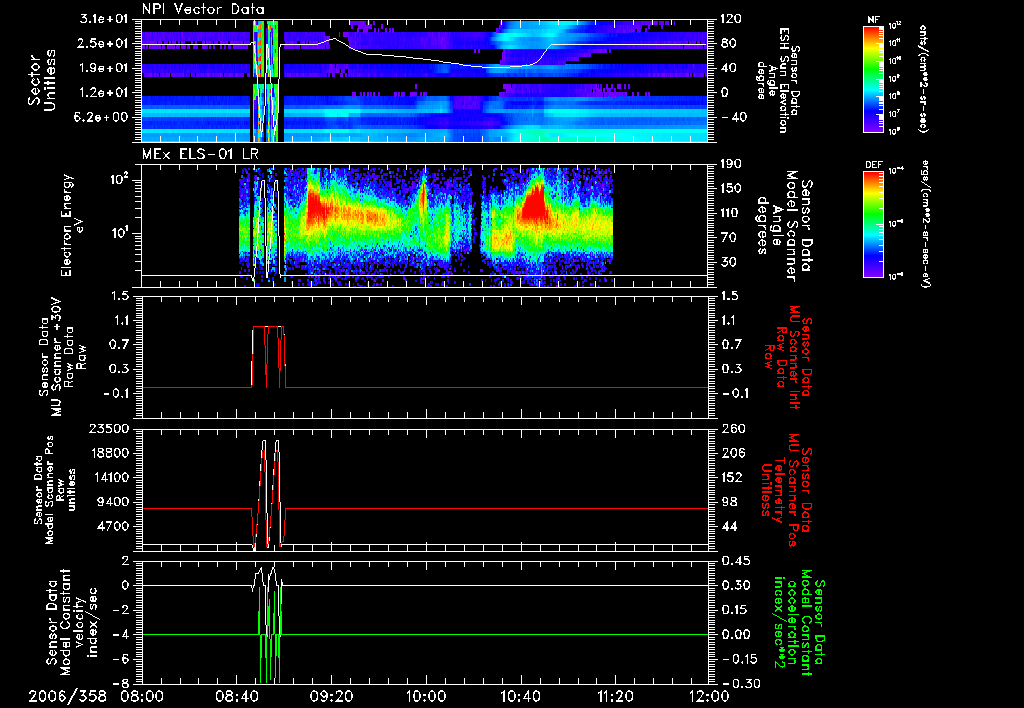Click the 'NF' label above the color bar
The height and width of the screenshot is (708, 1024).
coord(873,20)
